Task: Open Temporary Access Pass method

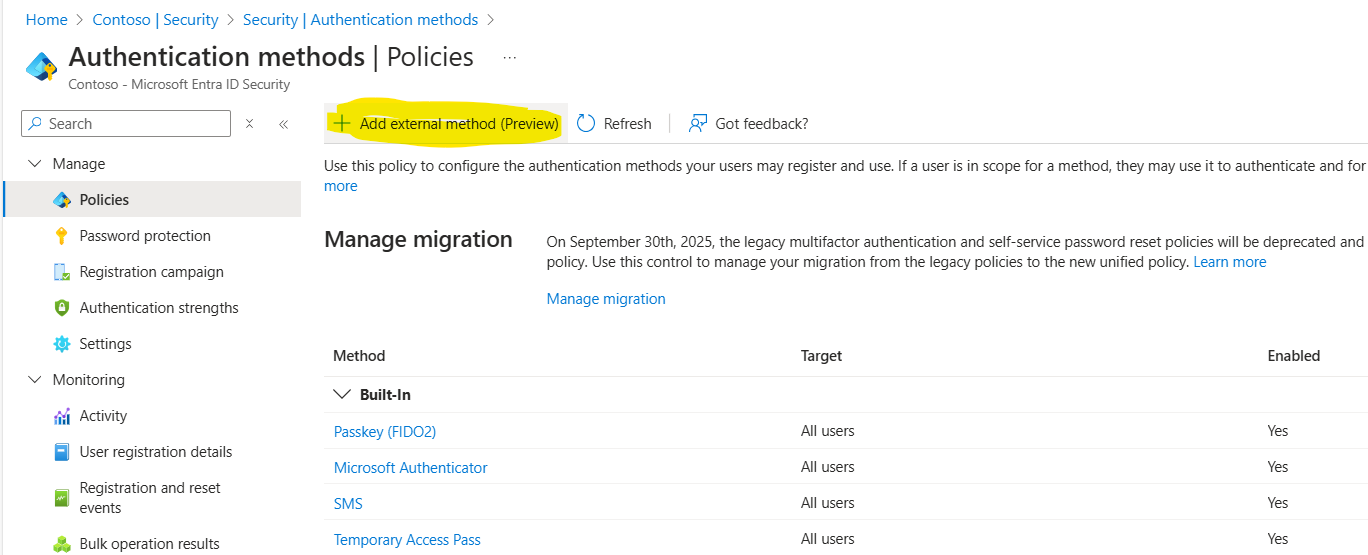Action: pos(407,539)
